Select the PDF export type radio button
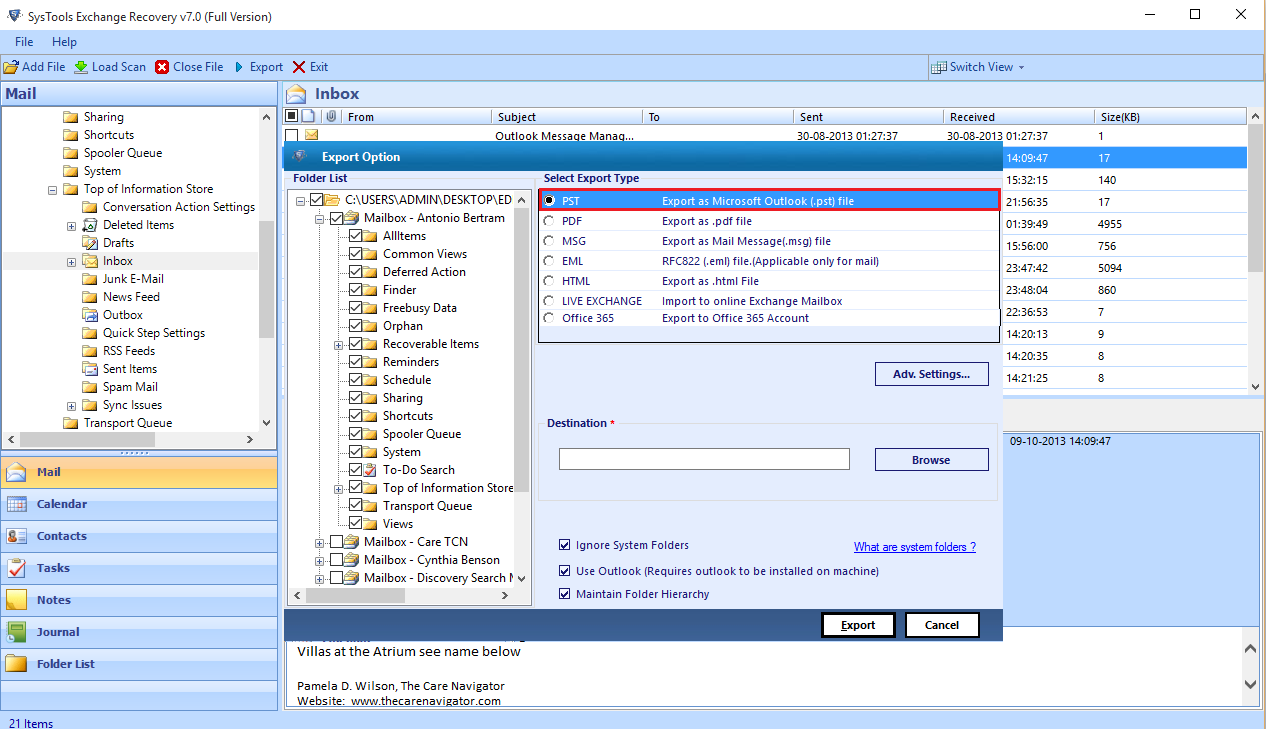 point(549,221)
